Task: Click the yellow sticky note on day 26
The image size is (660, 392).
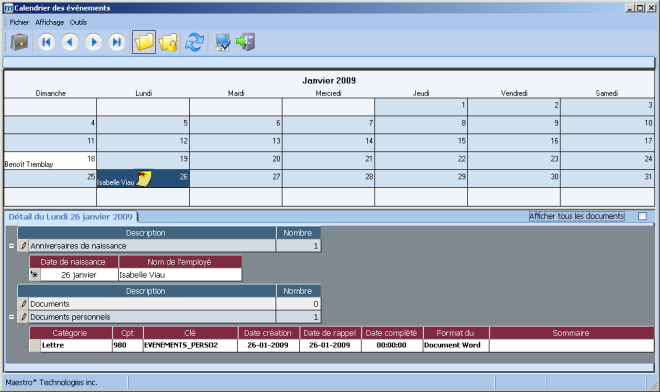Action: (144, 179)
